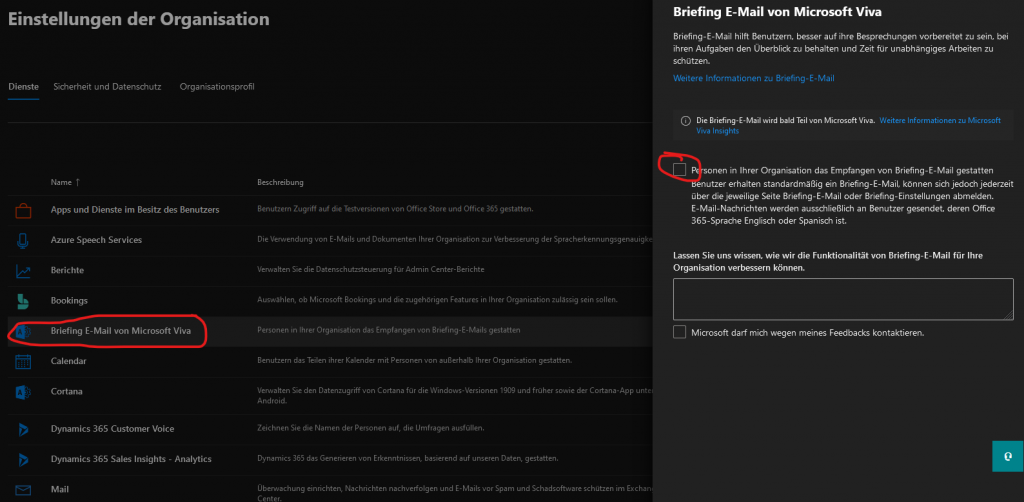1024x502 pixels.
Task: Click the Dynamics 365 Sales Insights icon
Action: (x=23, y=459)
